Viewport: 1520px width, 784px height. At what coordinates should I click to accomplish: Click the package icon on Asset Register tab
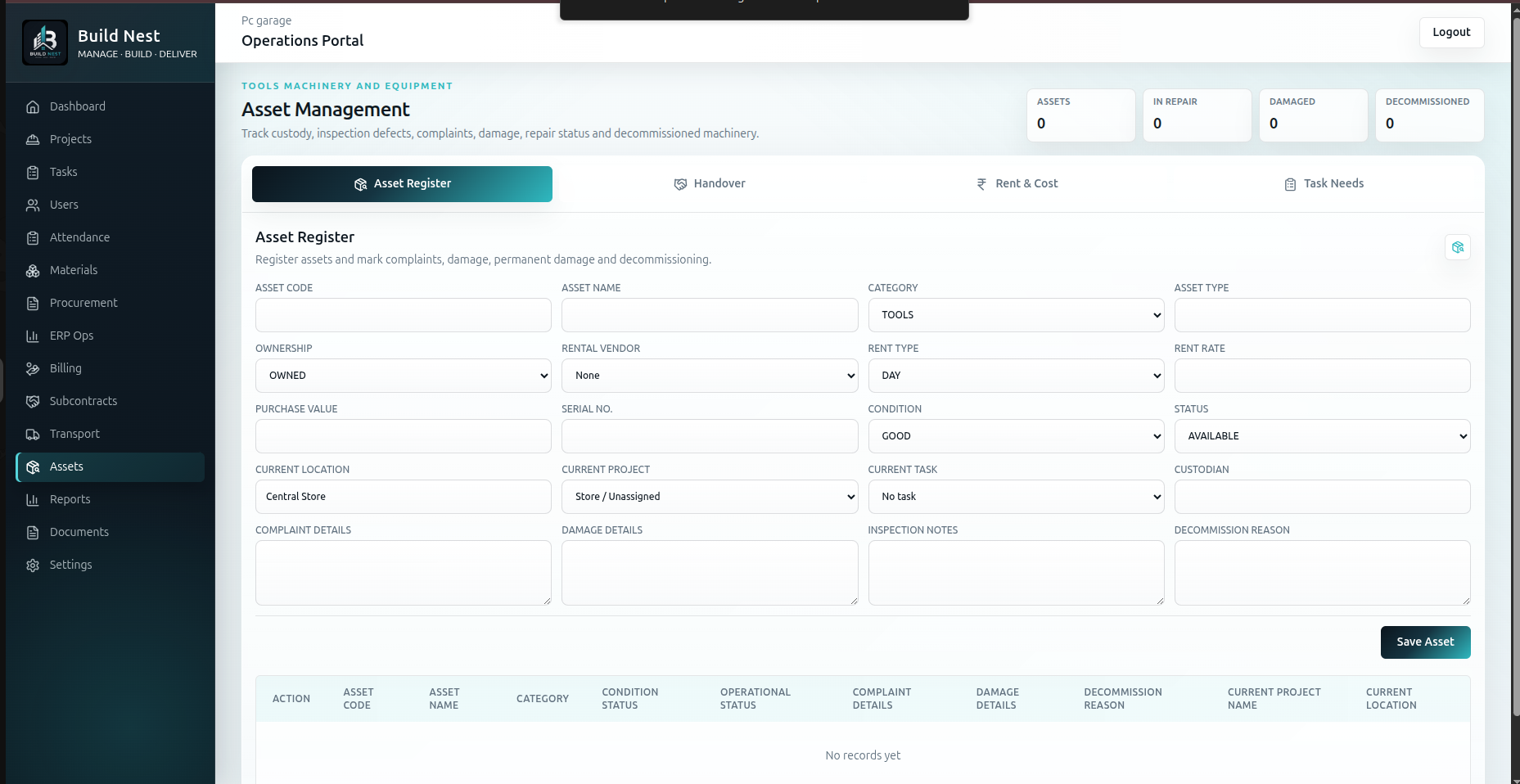tap(360, 184)
